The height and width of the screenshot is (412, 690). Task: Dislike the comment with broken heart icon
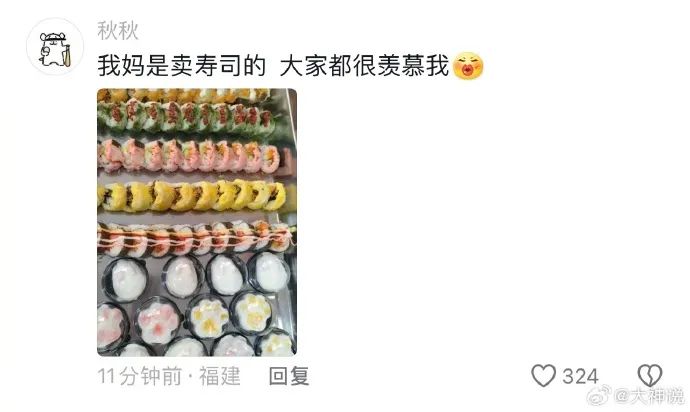tap(650, 376)
